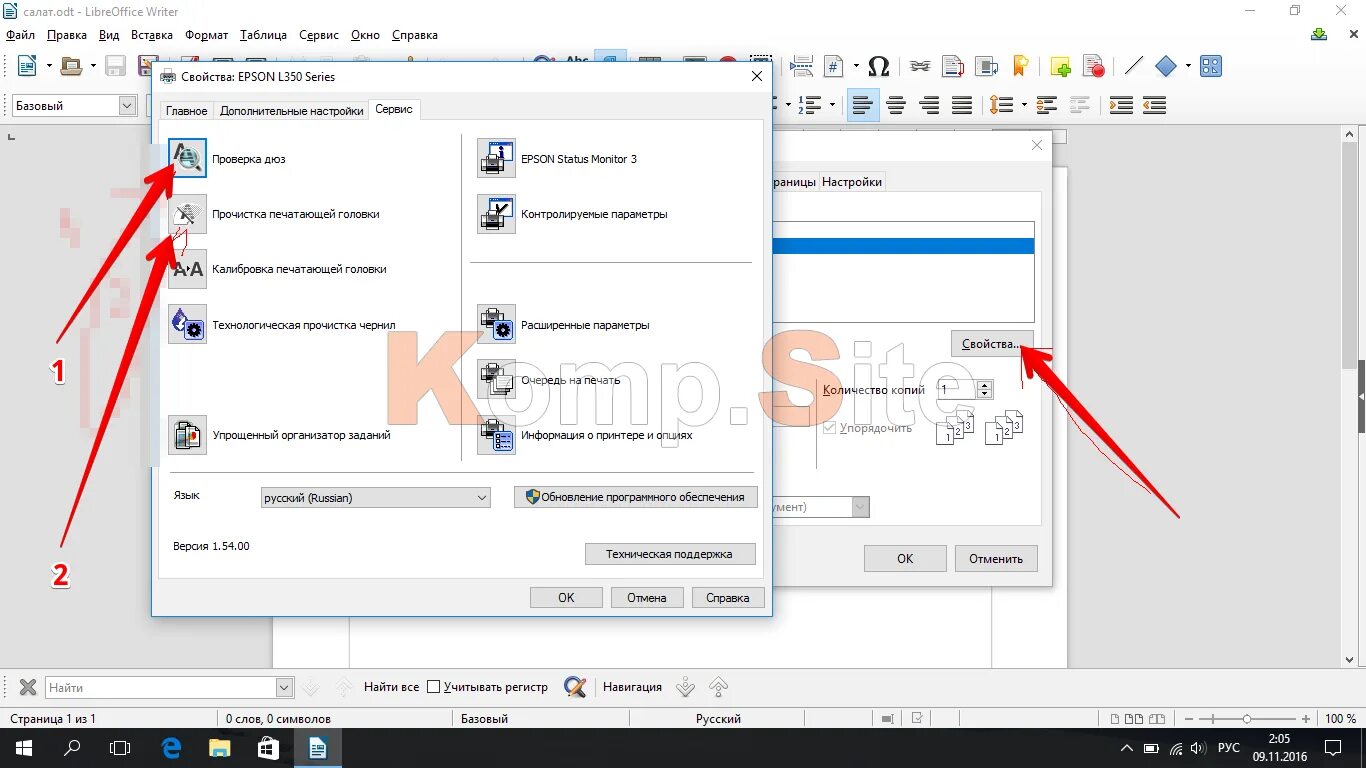Run the Проверка дюз nozzle check
The image size is (1366, 768).
click(187, 159)
